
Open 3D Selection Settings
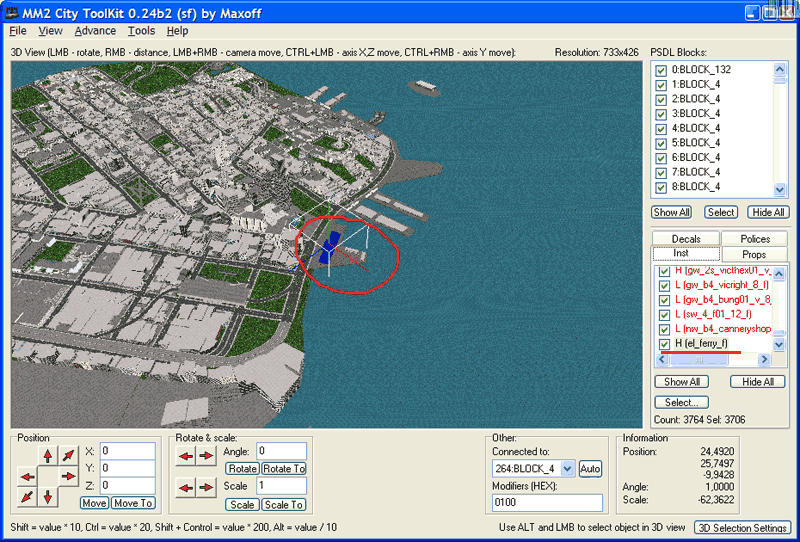[x=743, y=527]
